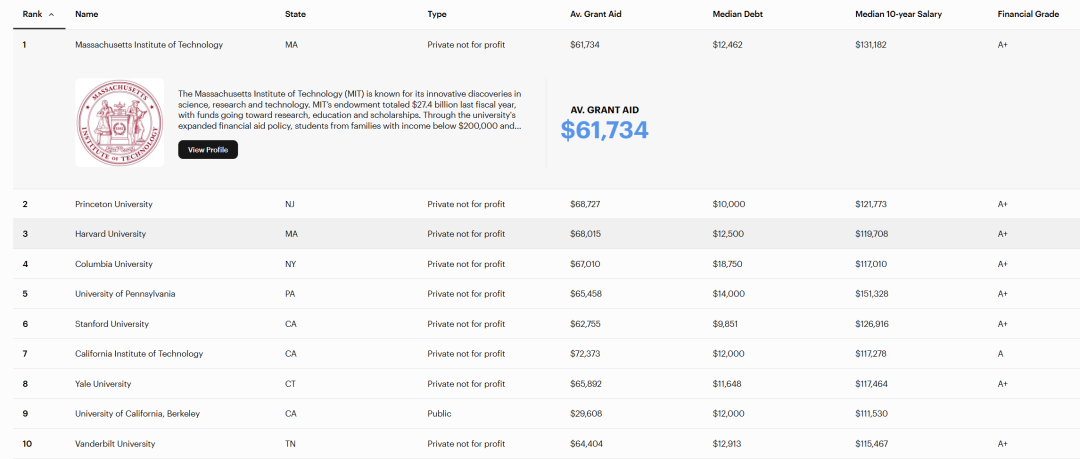Click Columbia's $67,010 grant aid cell
The height and width of the screenshot is (459, 1080).
585,264
